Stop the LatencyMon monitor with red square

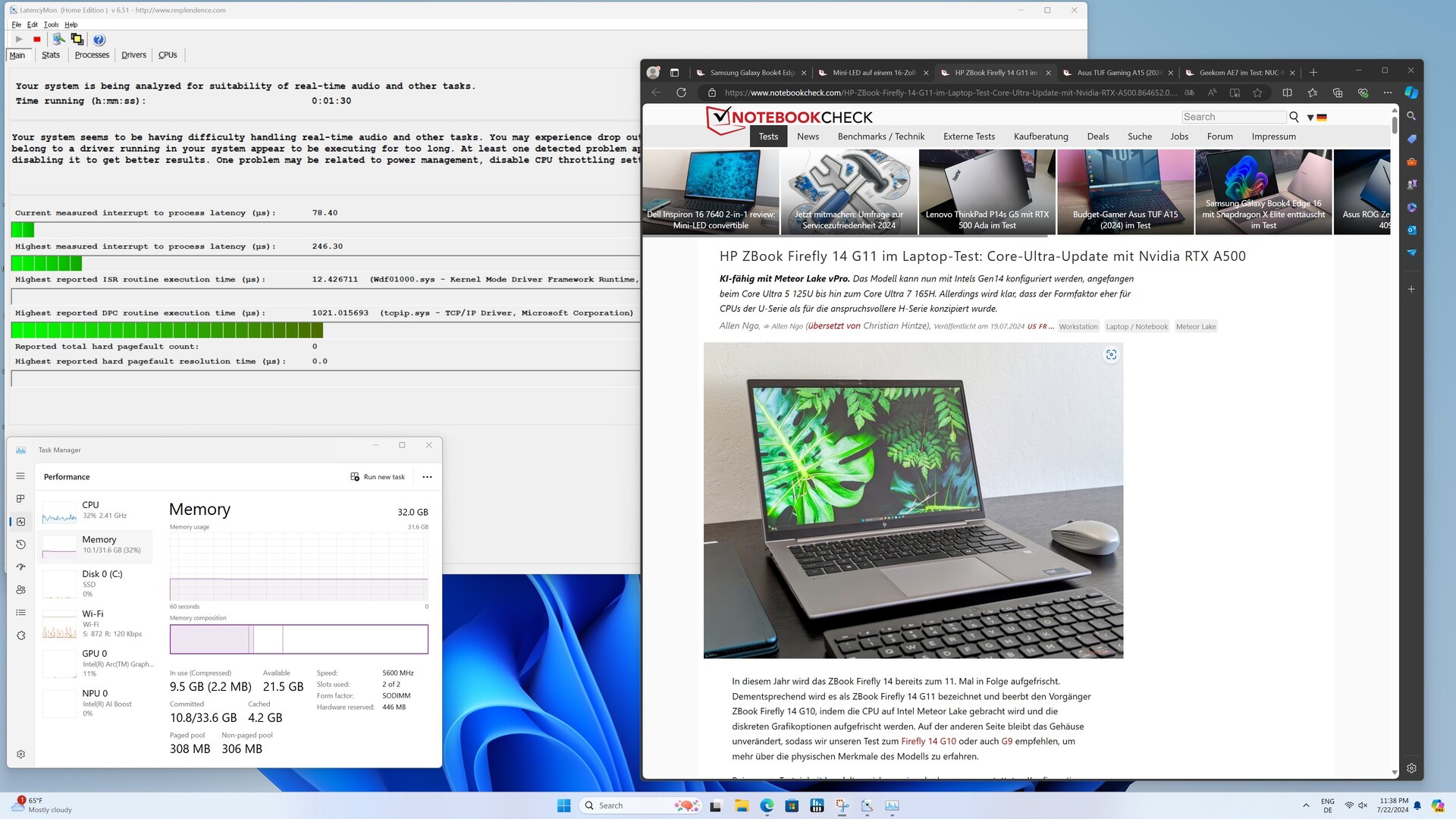(x=36, y=39)
